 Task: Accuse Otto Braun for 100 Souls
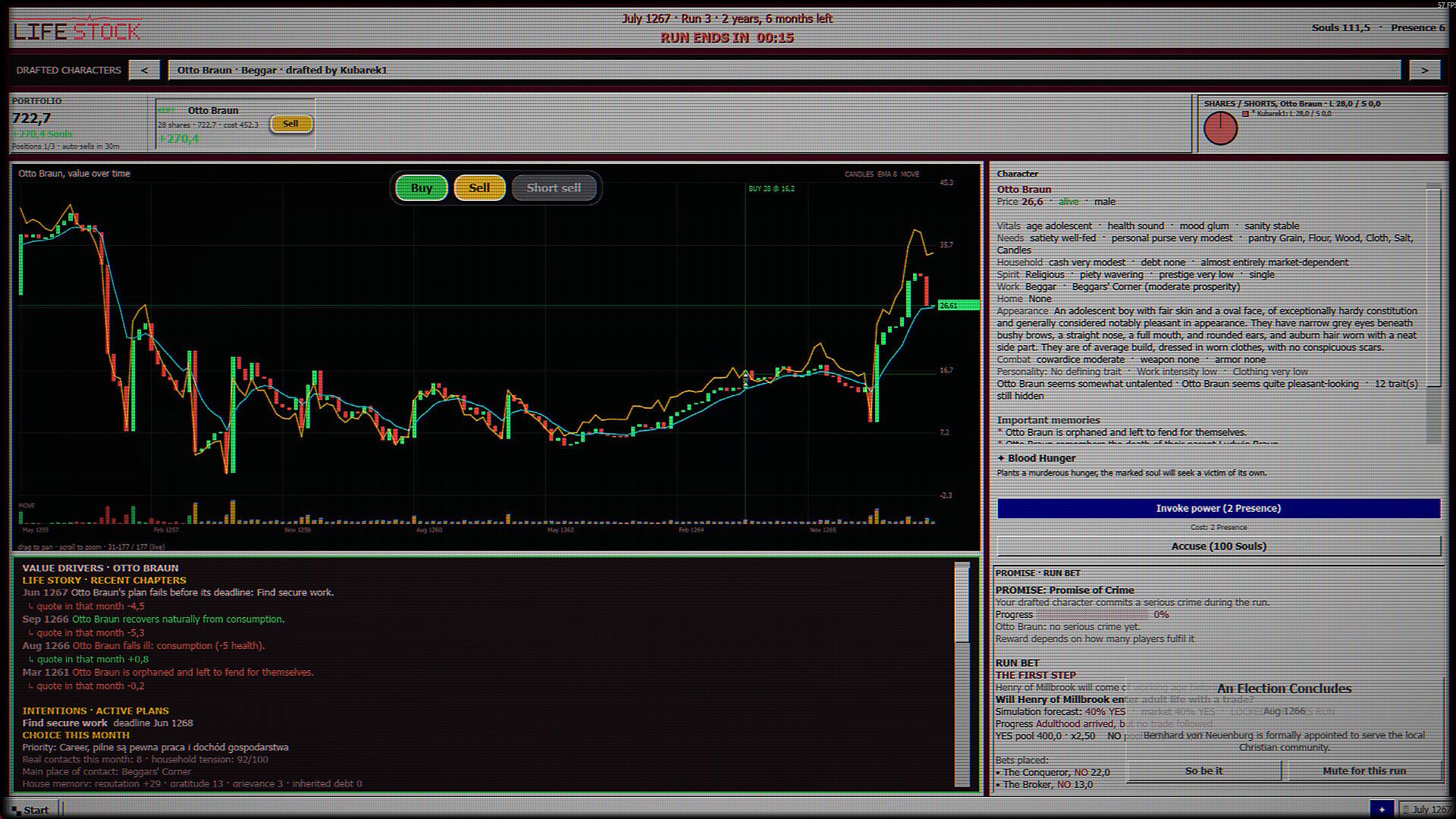[x=1219, y=546]
